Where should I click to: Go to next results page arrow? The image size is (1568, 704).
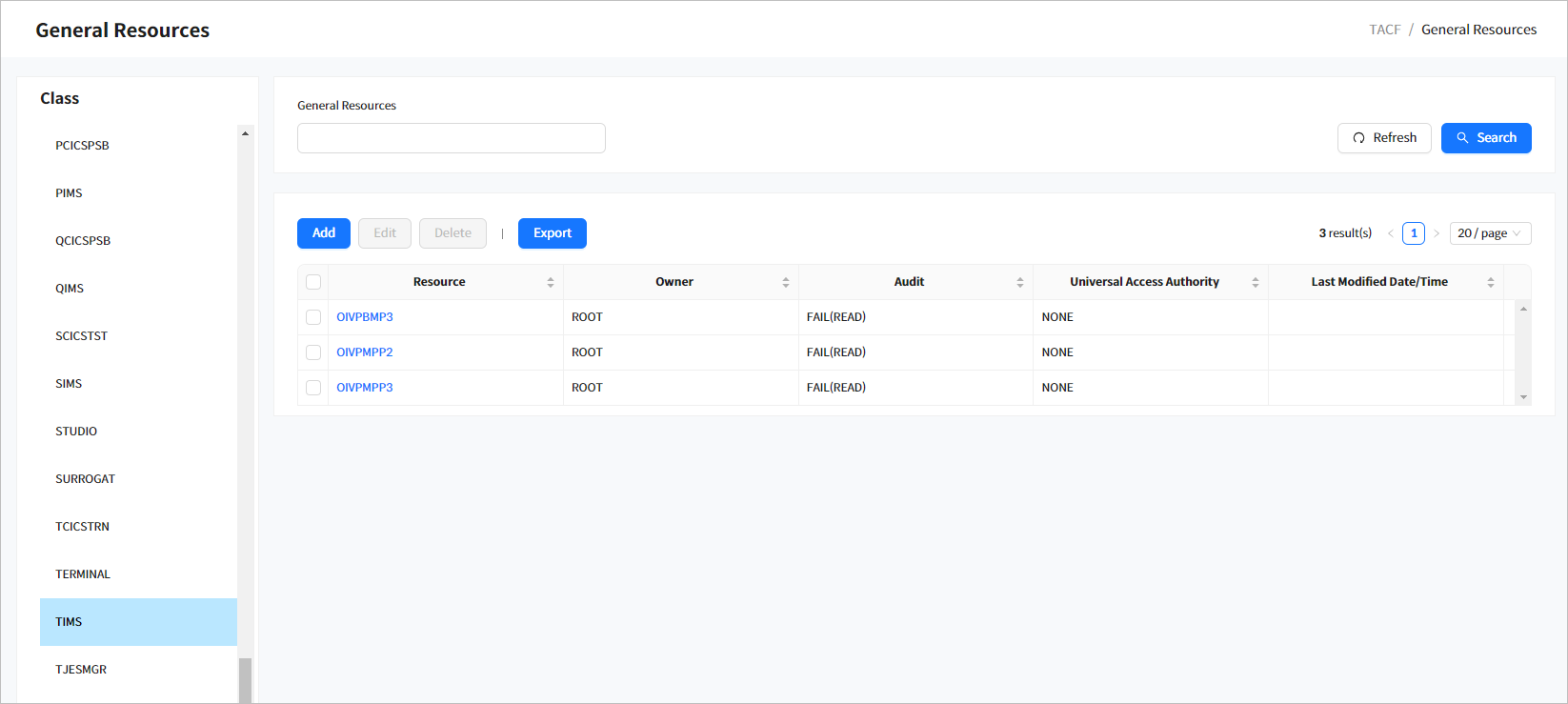tap(1437, 233)
